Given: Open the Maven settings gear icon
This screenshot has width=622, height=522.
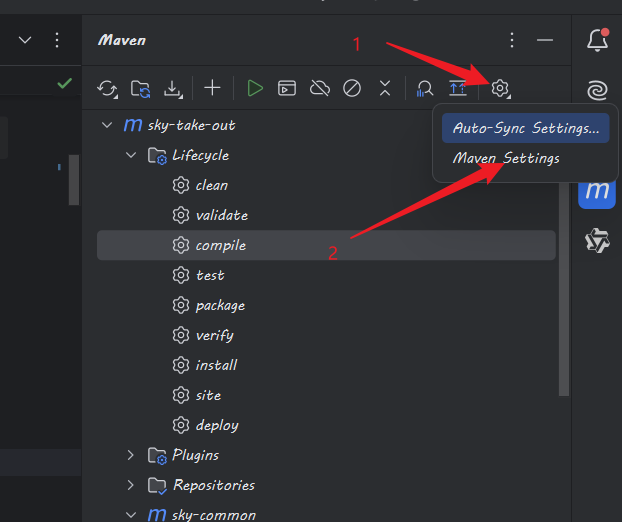Looking at the screenshot, I should click(x=500, y=88).
